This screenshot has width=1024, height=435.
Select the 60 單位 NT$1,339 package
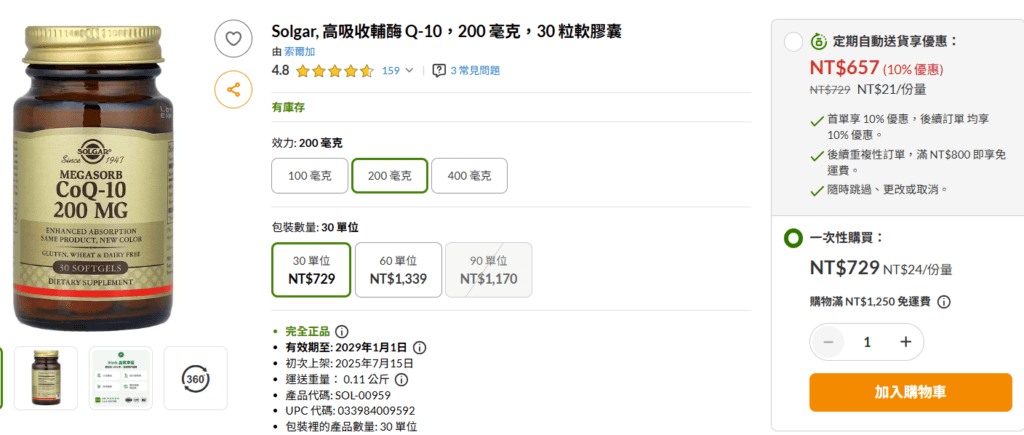[398, 270]
